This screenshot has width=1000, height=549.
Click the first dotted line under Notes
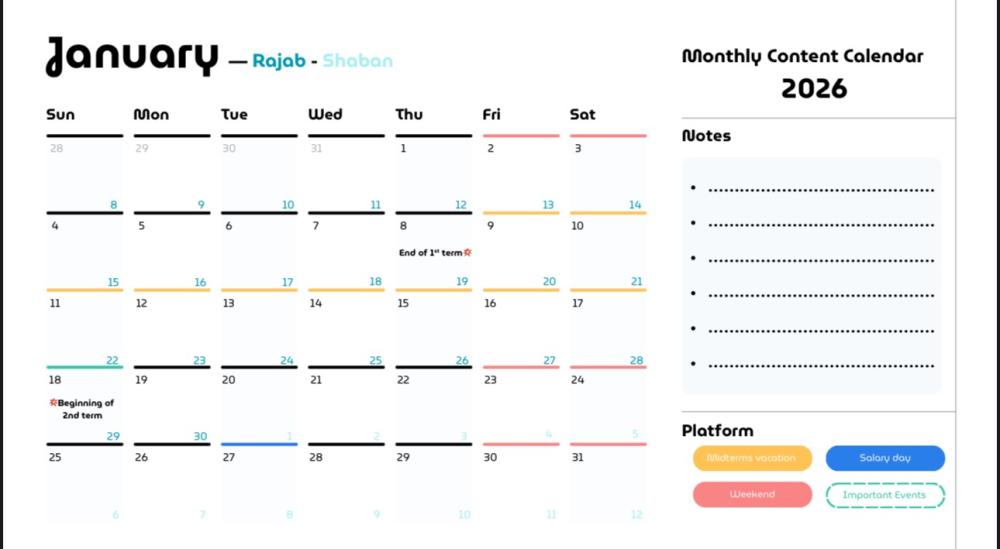pos(821,189)
